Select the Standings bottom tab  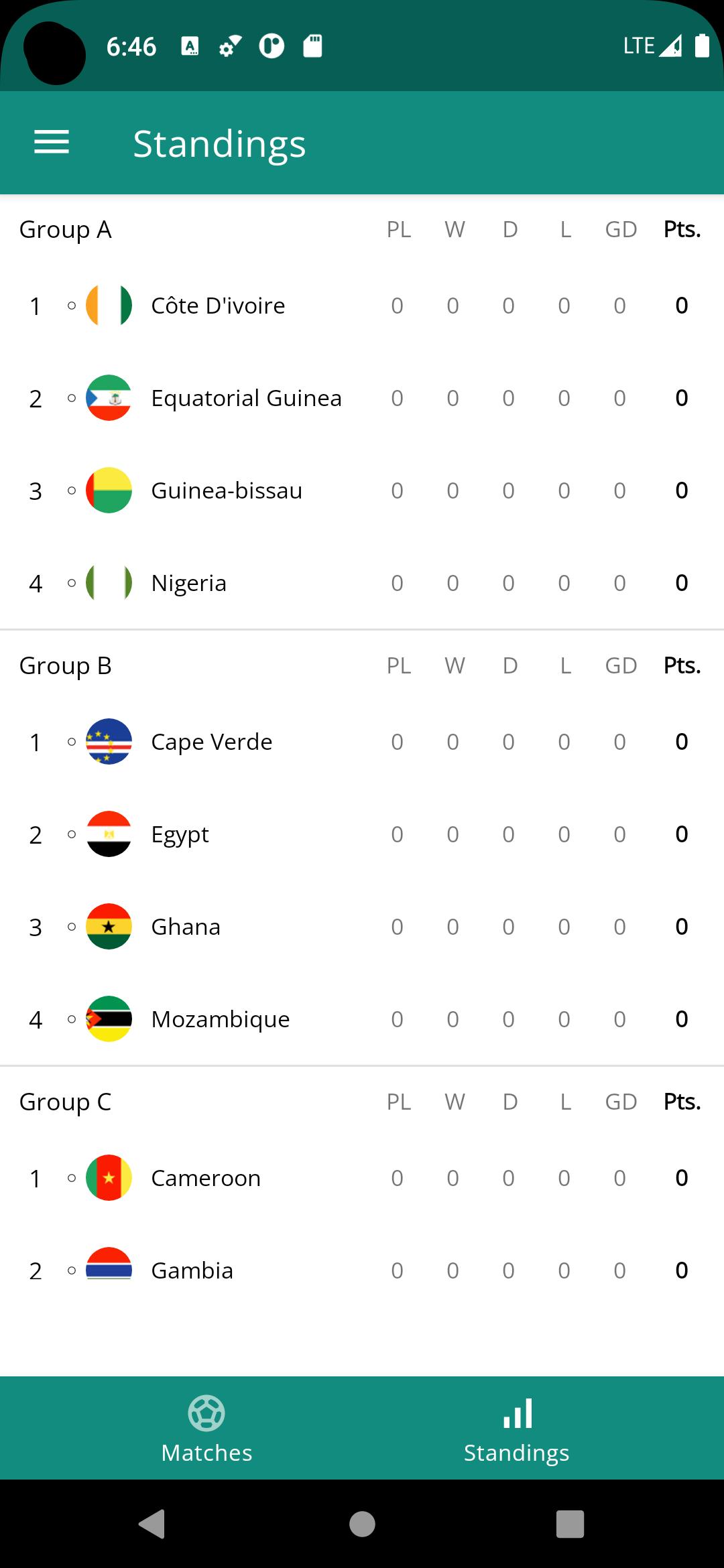(x=517, y=1428)
